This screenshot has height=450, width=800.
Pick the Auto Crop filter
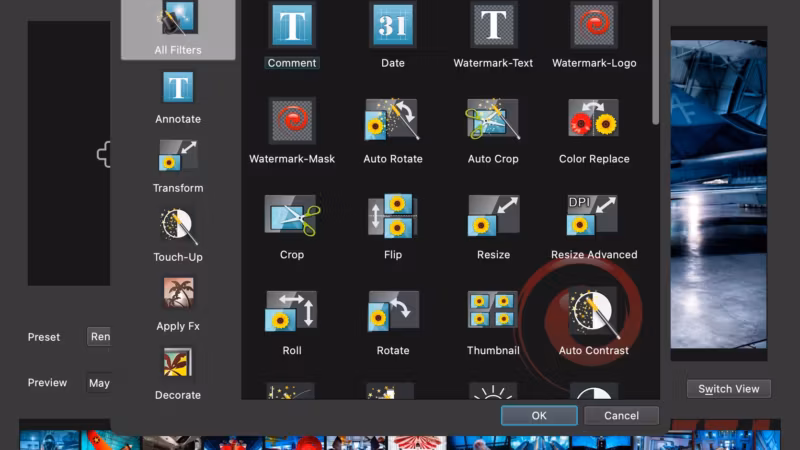point(493,131)
